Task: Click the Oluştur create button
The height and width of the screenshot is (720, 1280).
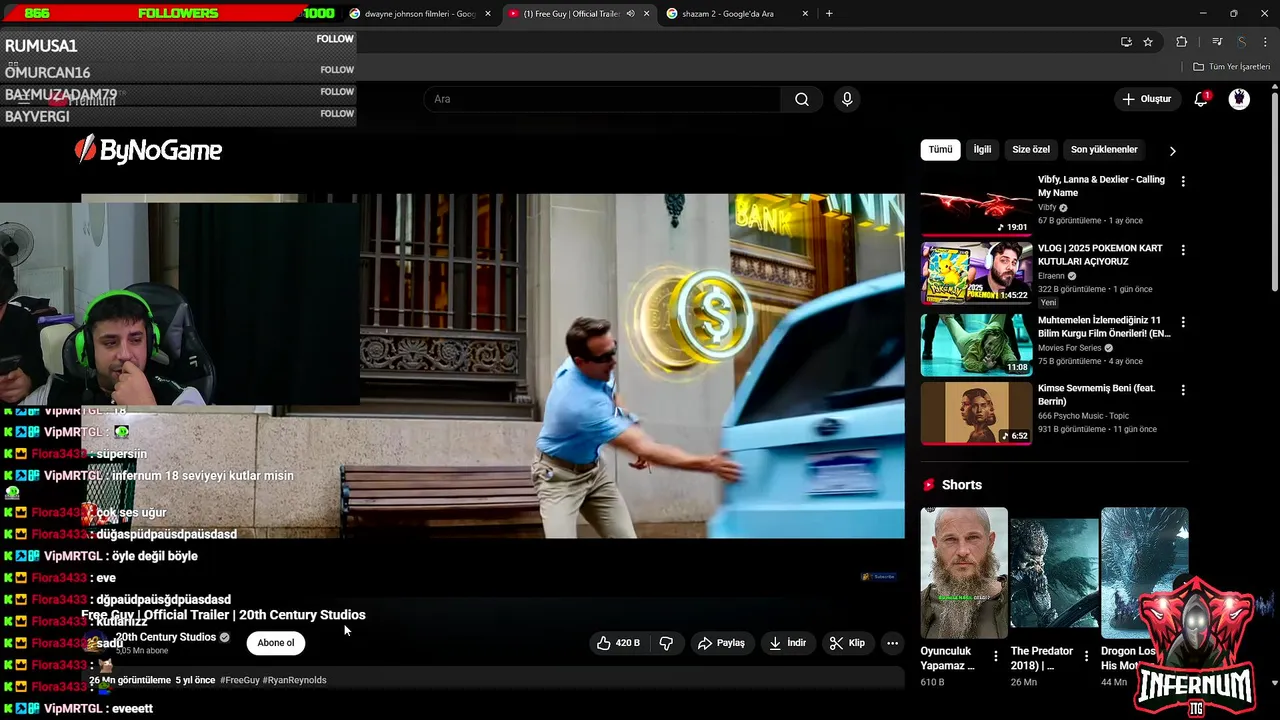Action: click(x=1146, y=99)
